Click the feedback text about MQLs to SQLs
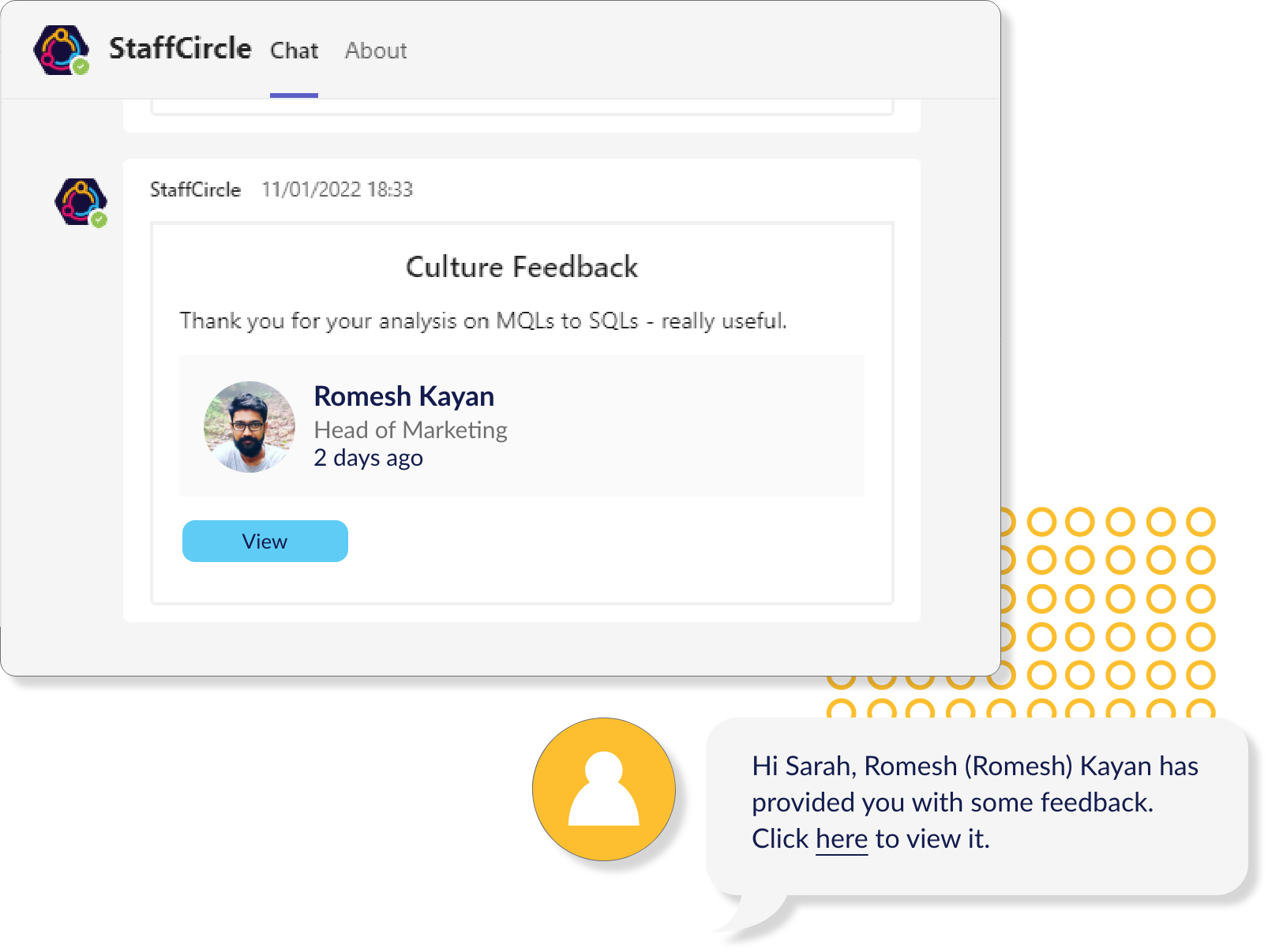The image size is (1268, 952). pyautogui.click(x=483, y=320)
